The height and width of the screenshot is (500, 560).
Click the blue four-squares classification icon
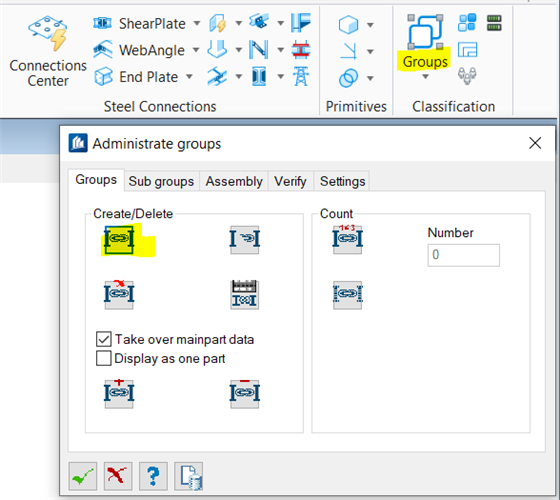467,22
